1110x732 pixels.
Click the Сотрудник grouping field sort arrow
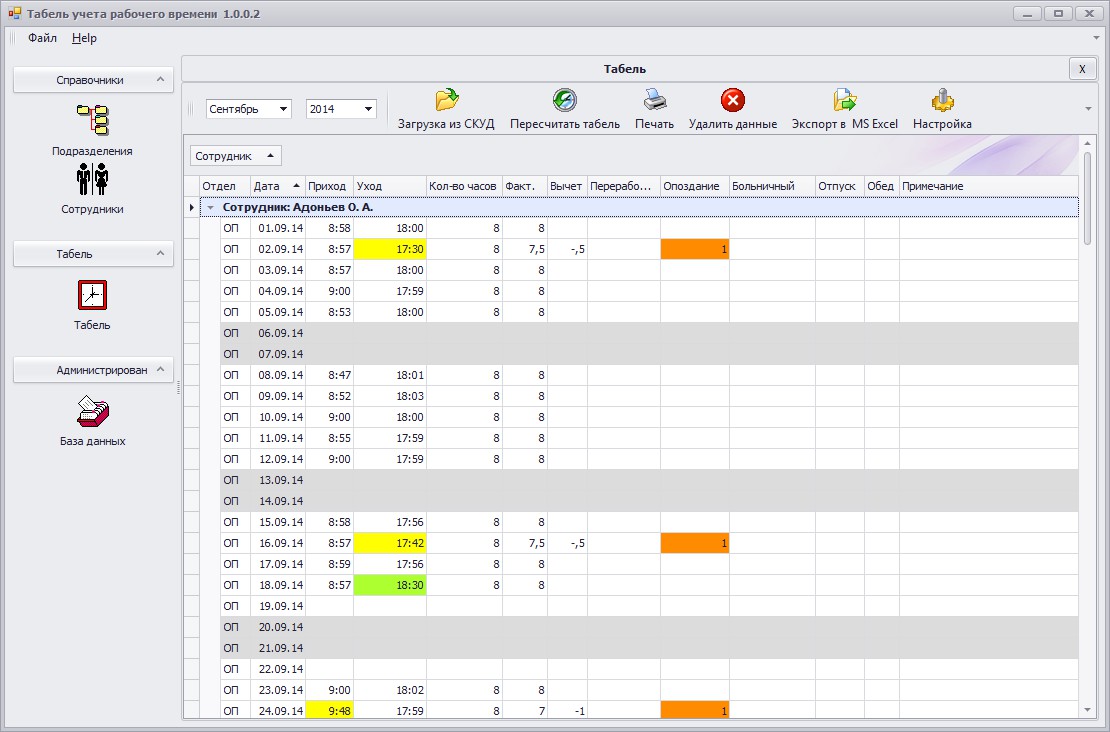coord(270,156)
